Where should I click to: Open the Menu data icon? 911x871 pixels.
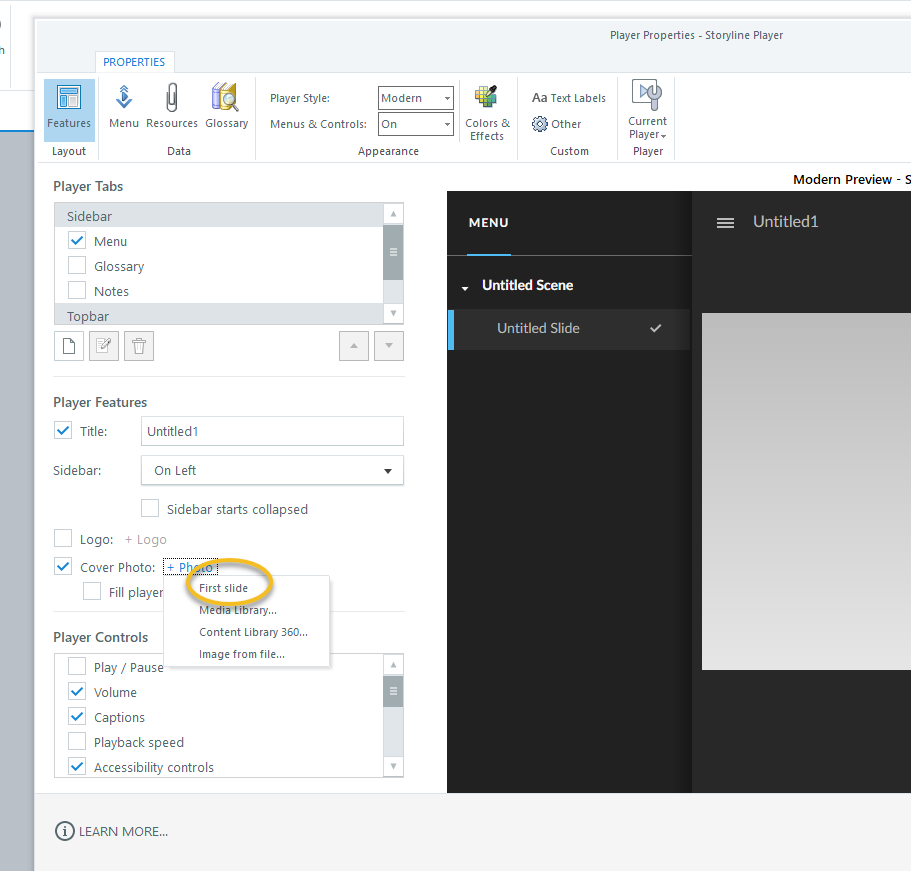(x=124, y=108)
